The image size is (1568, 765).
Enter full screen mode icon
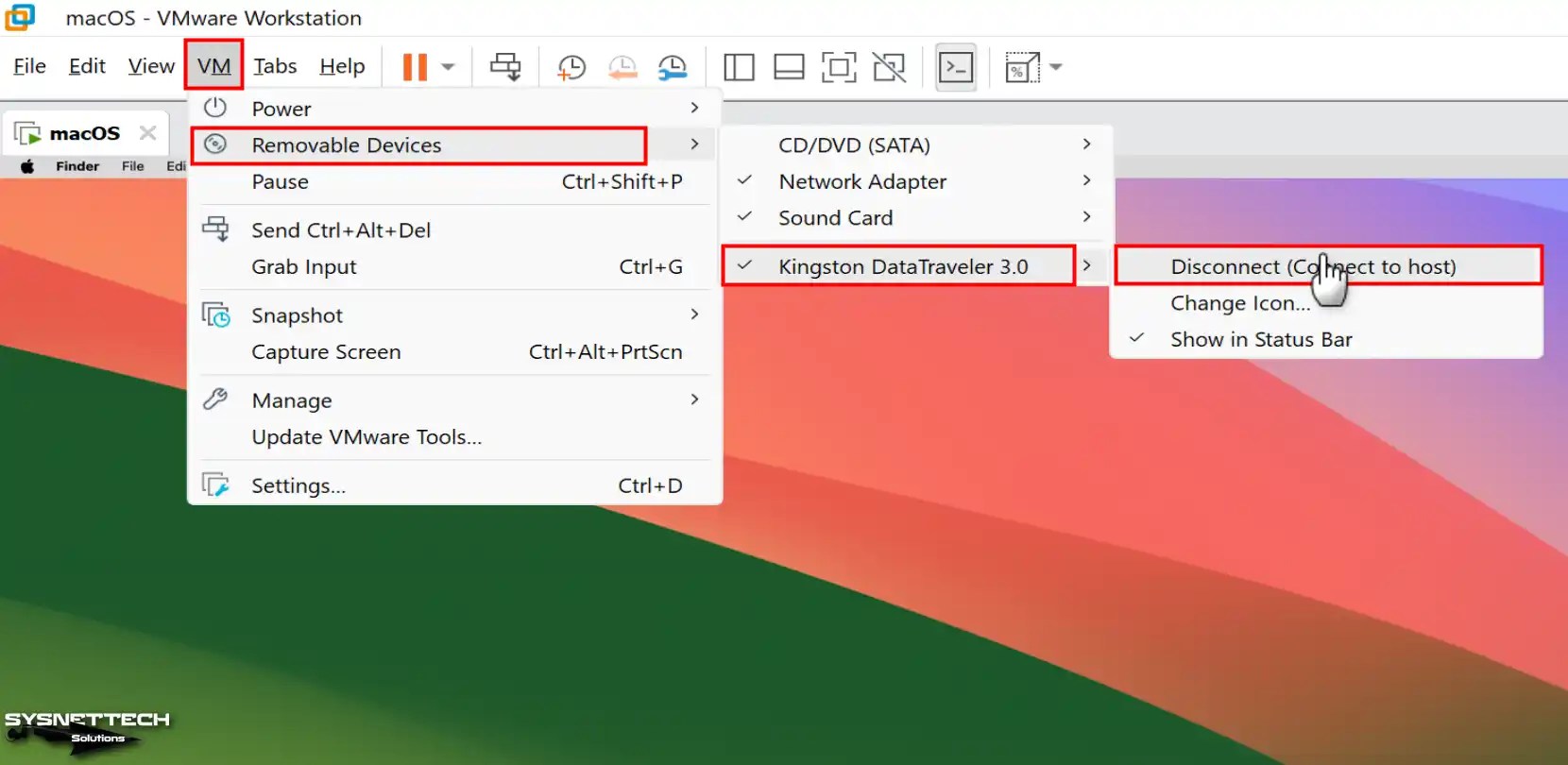click(x=839, y=67)
